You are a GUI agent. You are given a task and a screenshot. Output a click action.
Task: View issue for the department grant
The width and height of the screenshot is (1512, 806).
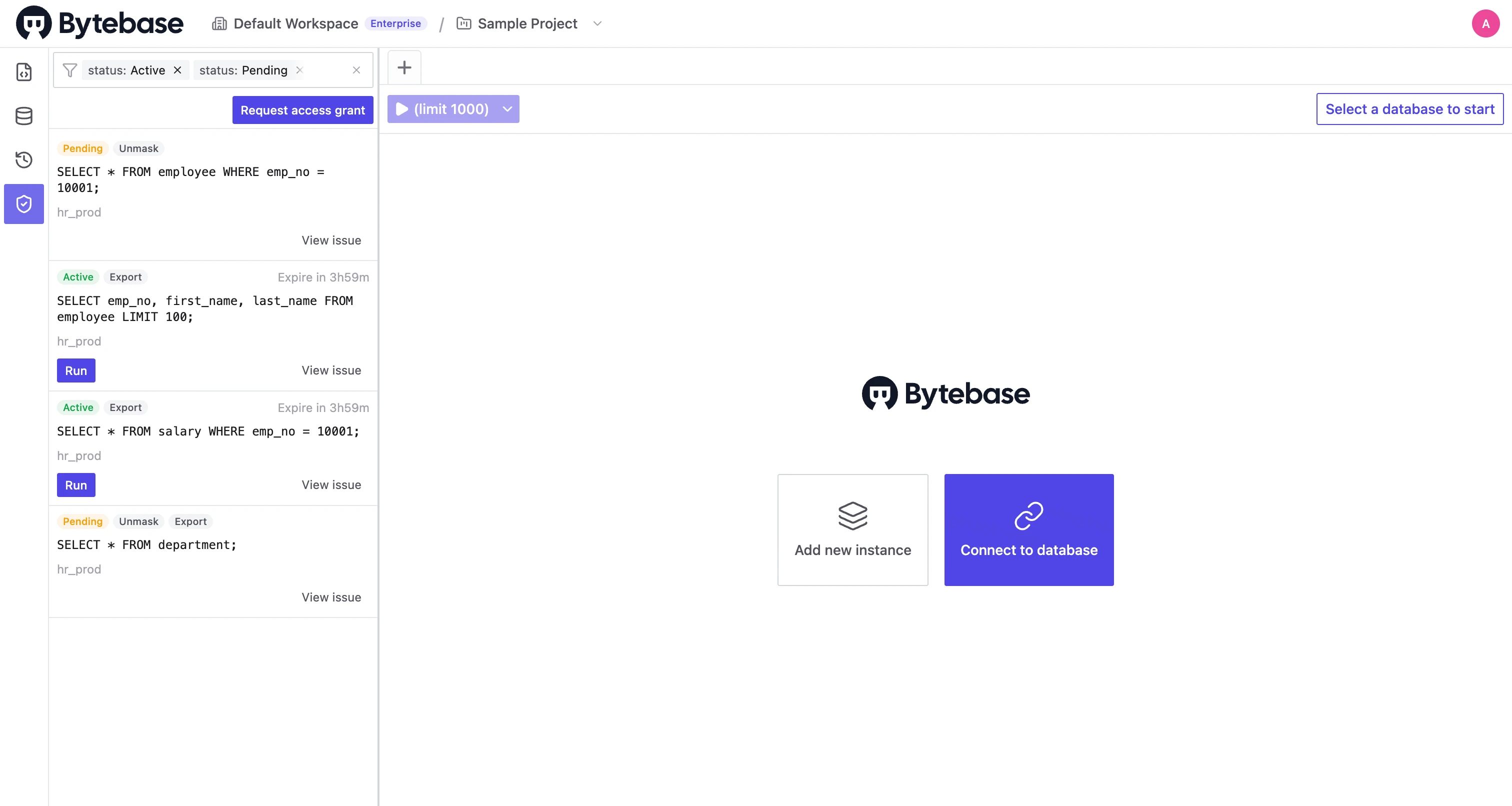point(331,597)
